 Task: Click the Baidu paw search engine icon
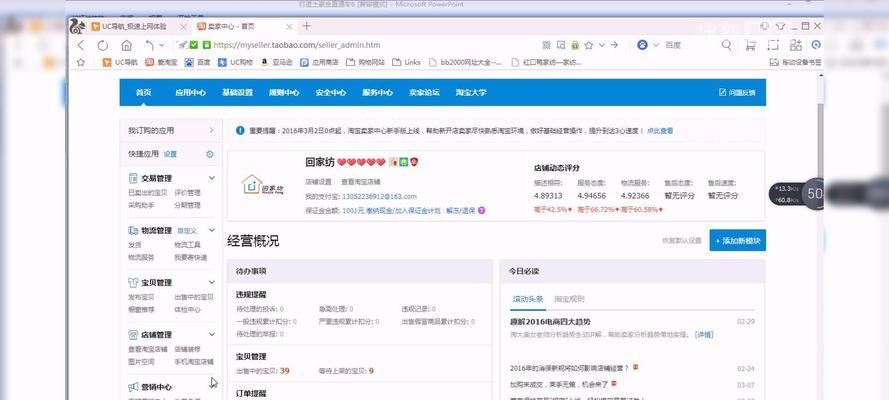tap(642, 45)
